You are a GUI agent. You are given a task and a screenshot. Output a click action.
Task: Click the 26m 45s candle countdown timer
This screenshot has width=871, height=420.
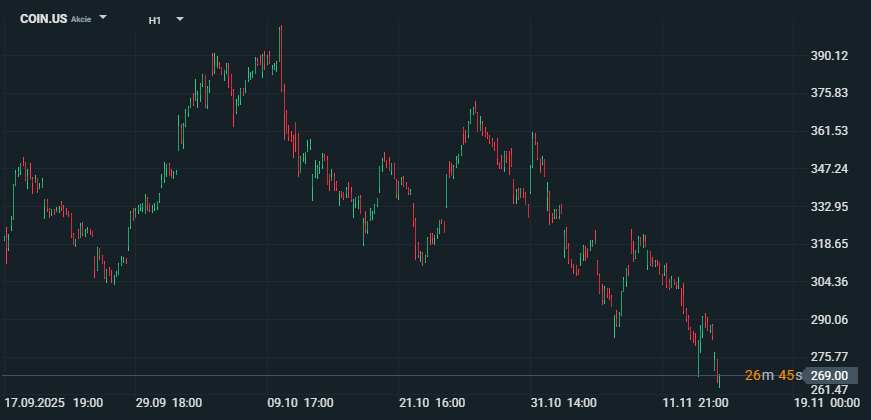click(770, 375)
